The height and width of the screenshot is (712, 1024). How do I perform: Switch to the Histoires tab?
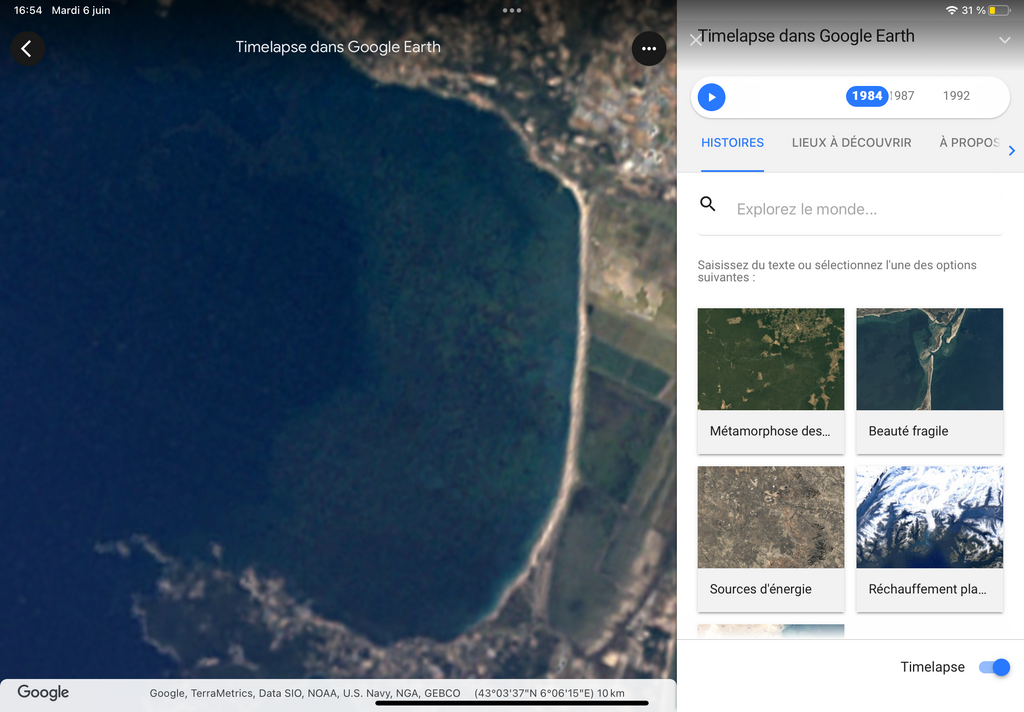tap(732, 142)
